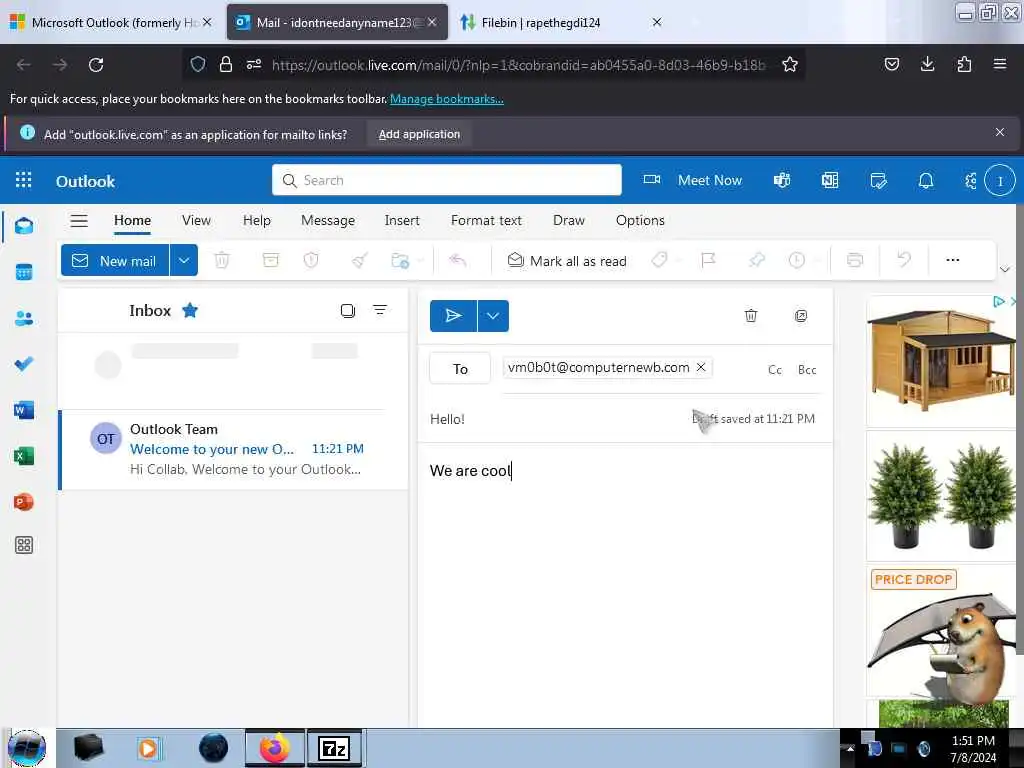Open the Outlook Team welcome email
Screen dimensions: 1024x768
[x=233, y=449]
